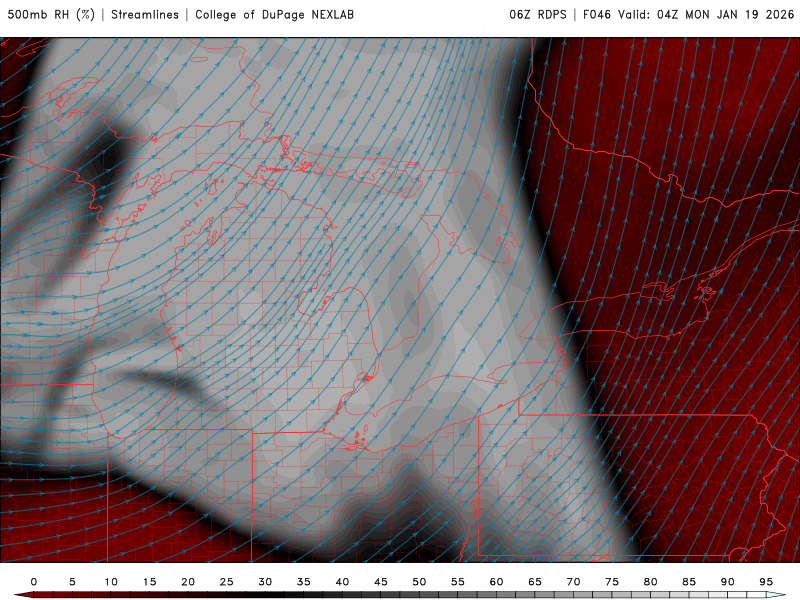Click 'College of DuPage NEXLAB' text
Screen dimensions: 800x600
point(274,14)
